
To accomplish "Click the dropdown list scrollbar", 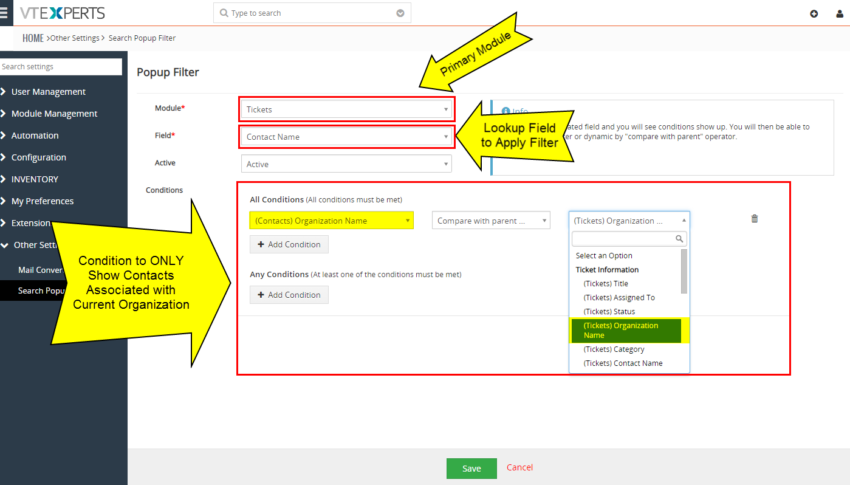I will [x=684, y=271].
